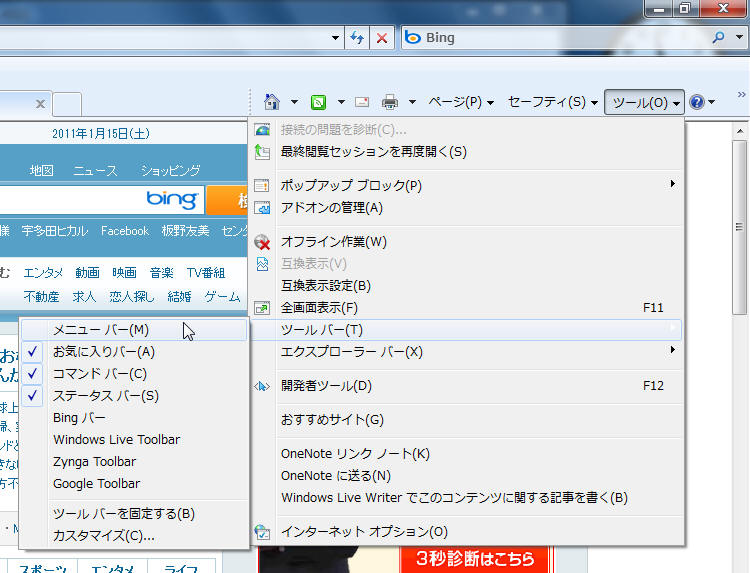Click the 宇多田ヒカル trending link

tap(55, 231)
